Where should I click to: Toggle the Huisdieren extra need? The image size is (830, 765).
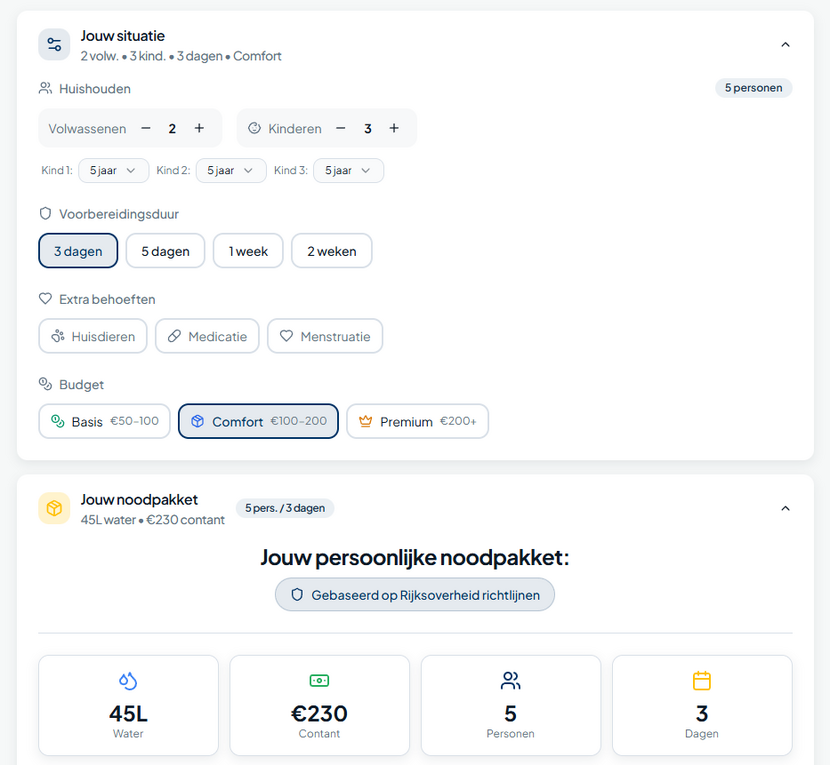click(x=93, y=337)
